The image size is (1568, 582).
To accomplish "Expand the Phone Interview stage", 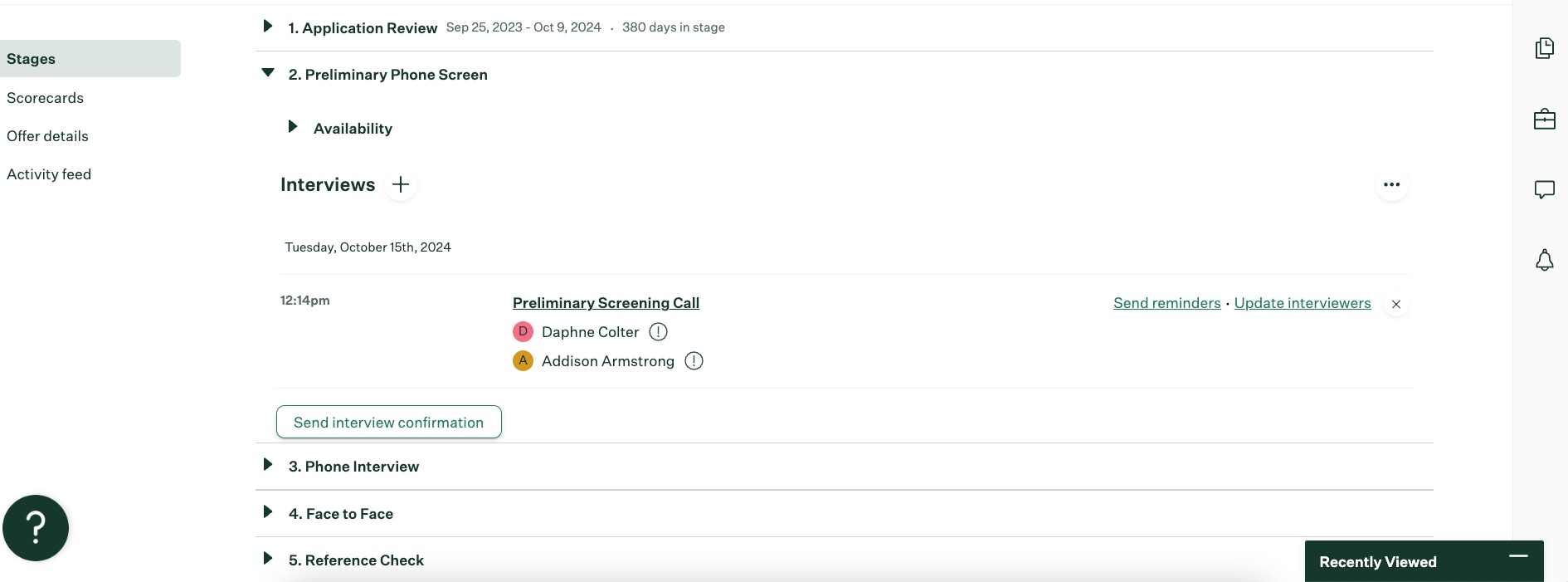I will click(x=268, y=465).
